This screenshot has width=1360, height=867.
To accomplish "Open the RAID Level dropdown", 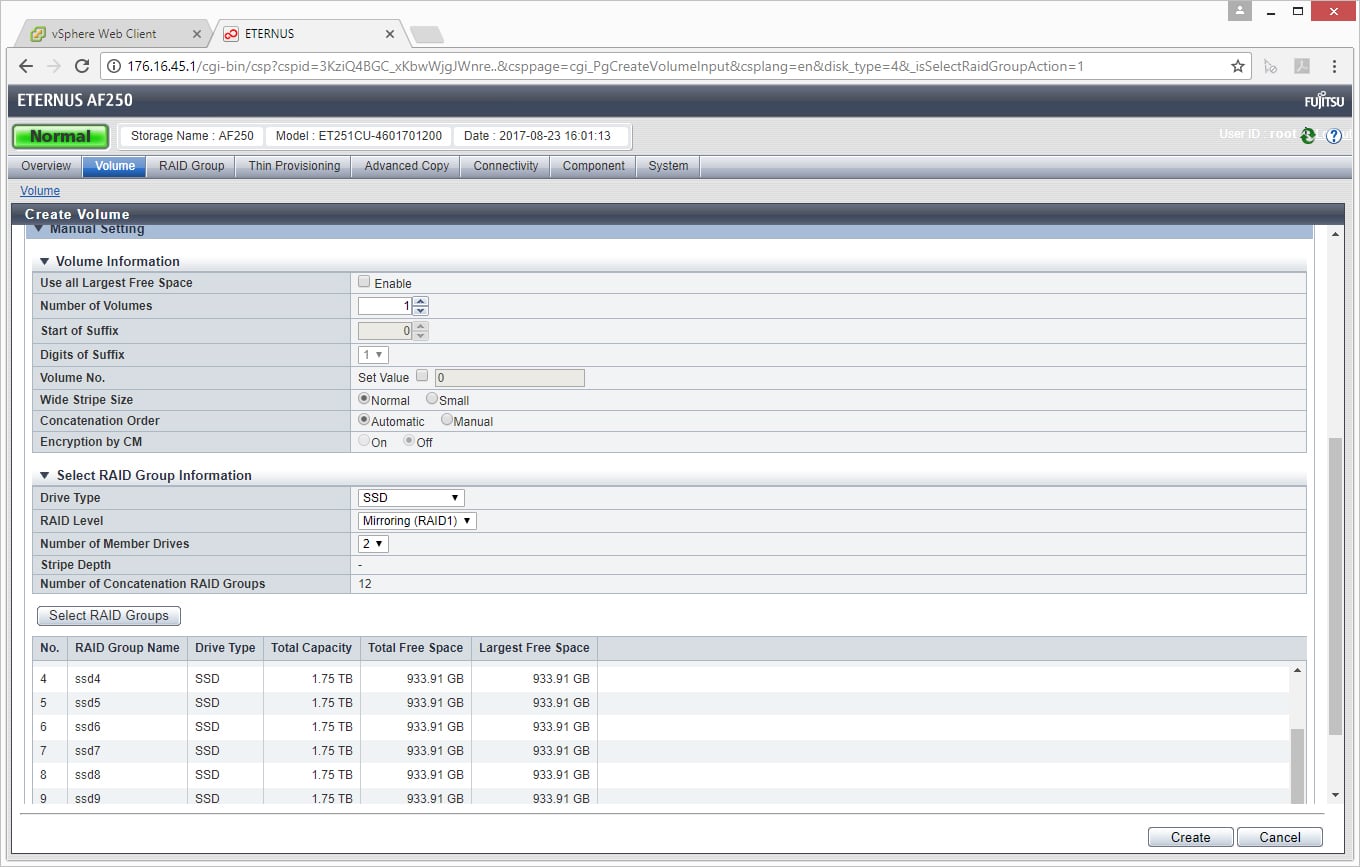I will (x=417, y=520).
